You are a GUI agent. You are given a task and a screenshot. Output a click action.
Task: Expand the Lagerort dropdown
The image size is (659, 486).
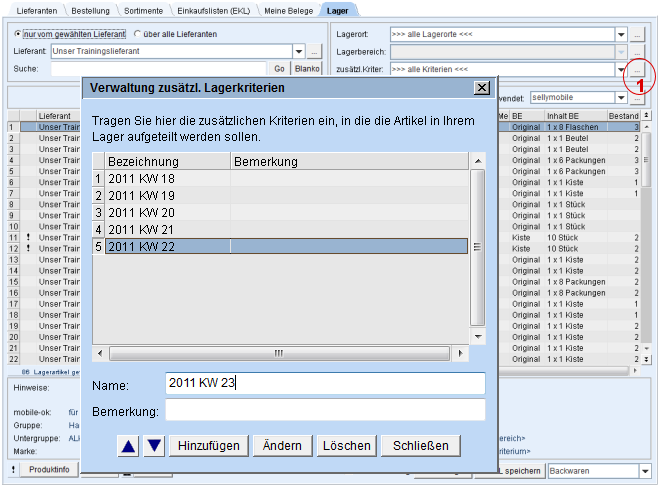[620, 34]
